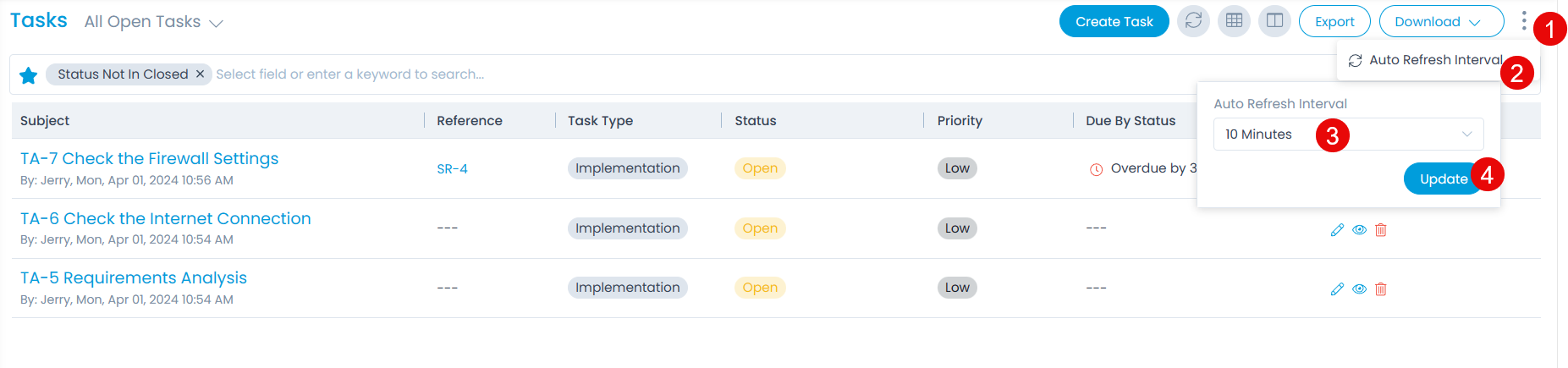Edit the TA-5 task with pencil icon

1337,289
